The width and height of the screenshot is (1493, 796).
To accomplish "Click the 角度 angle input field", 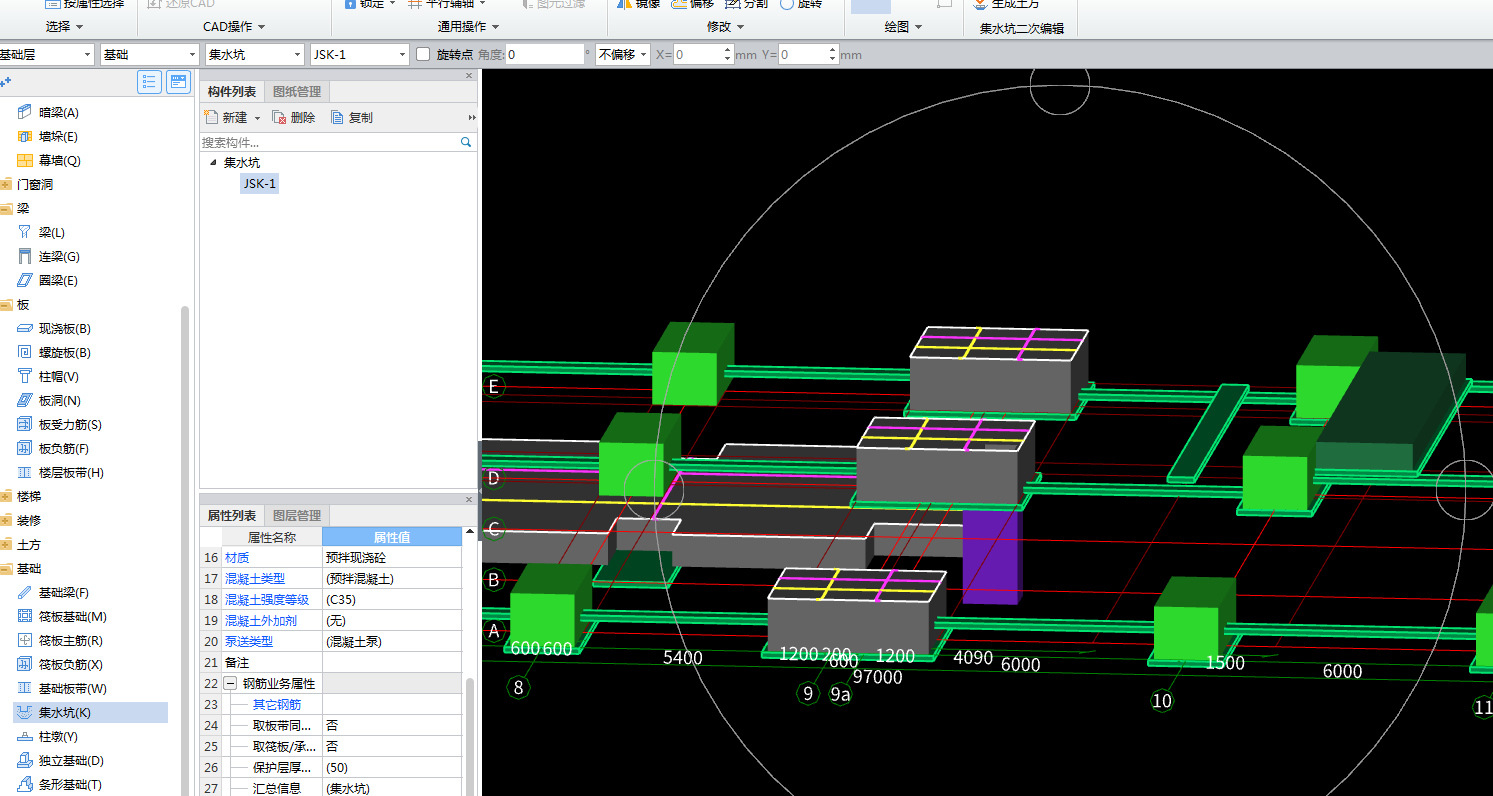I will (545, 54).
